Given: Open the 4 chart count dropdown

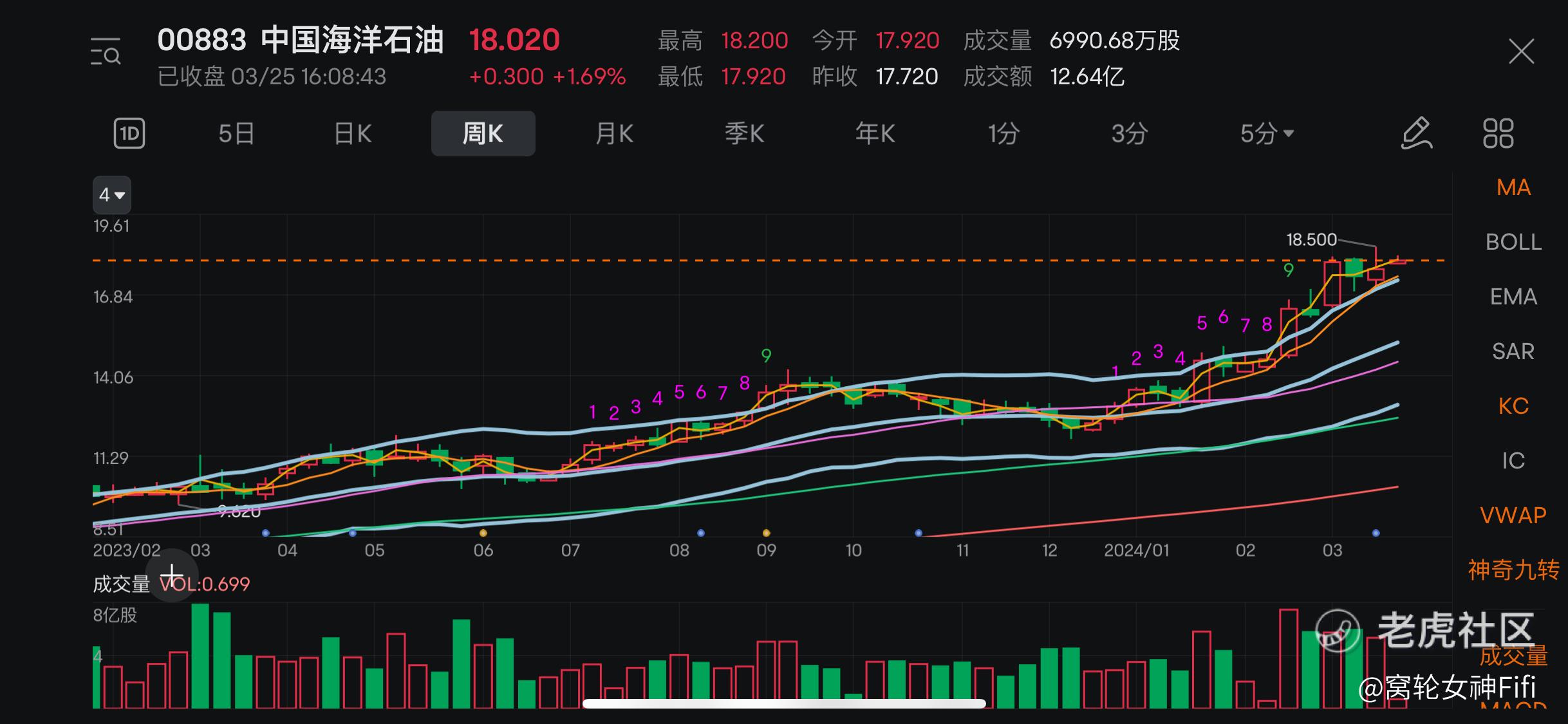Looking at the screenshot, I should point(112,194).
